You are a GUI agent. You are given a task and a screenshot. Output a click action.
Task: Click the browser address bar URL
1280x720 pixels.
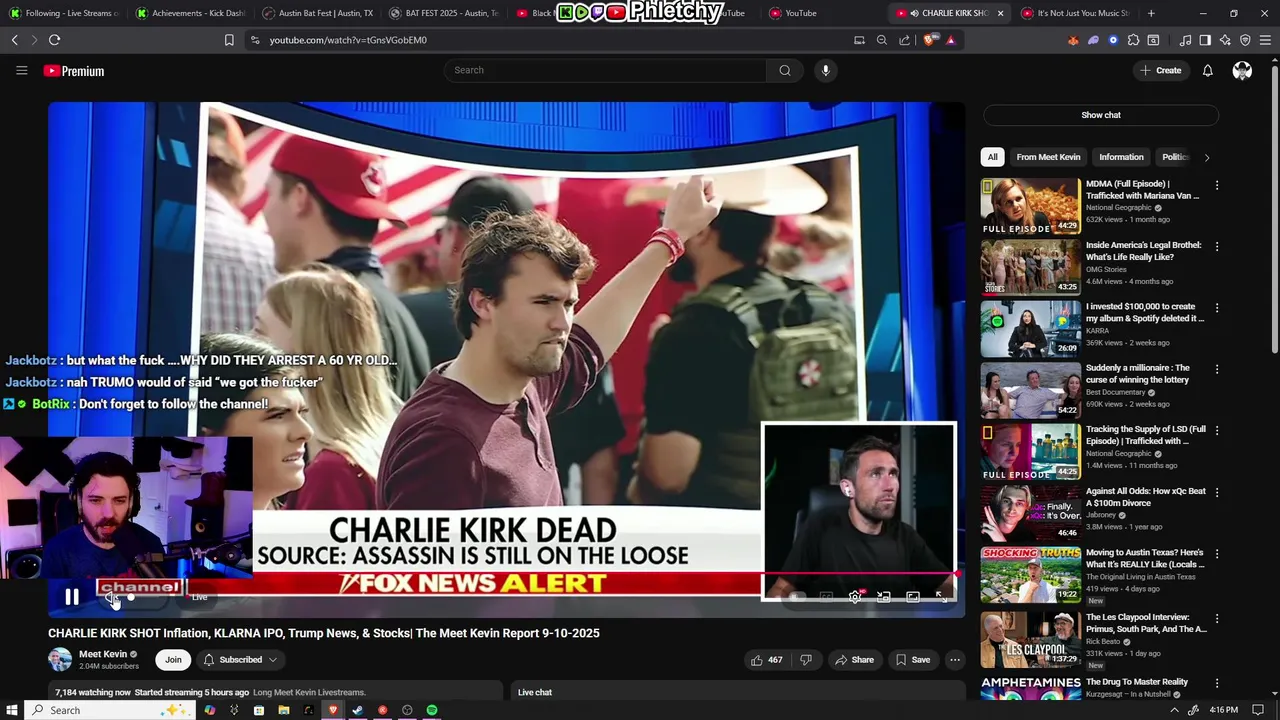[348, 40]
